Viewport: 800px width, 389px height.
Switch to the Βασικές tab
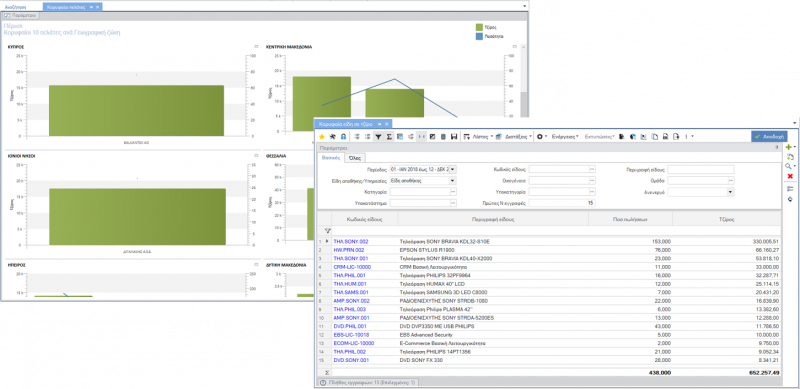coord(330,158)
